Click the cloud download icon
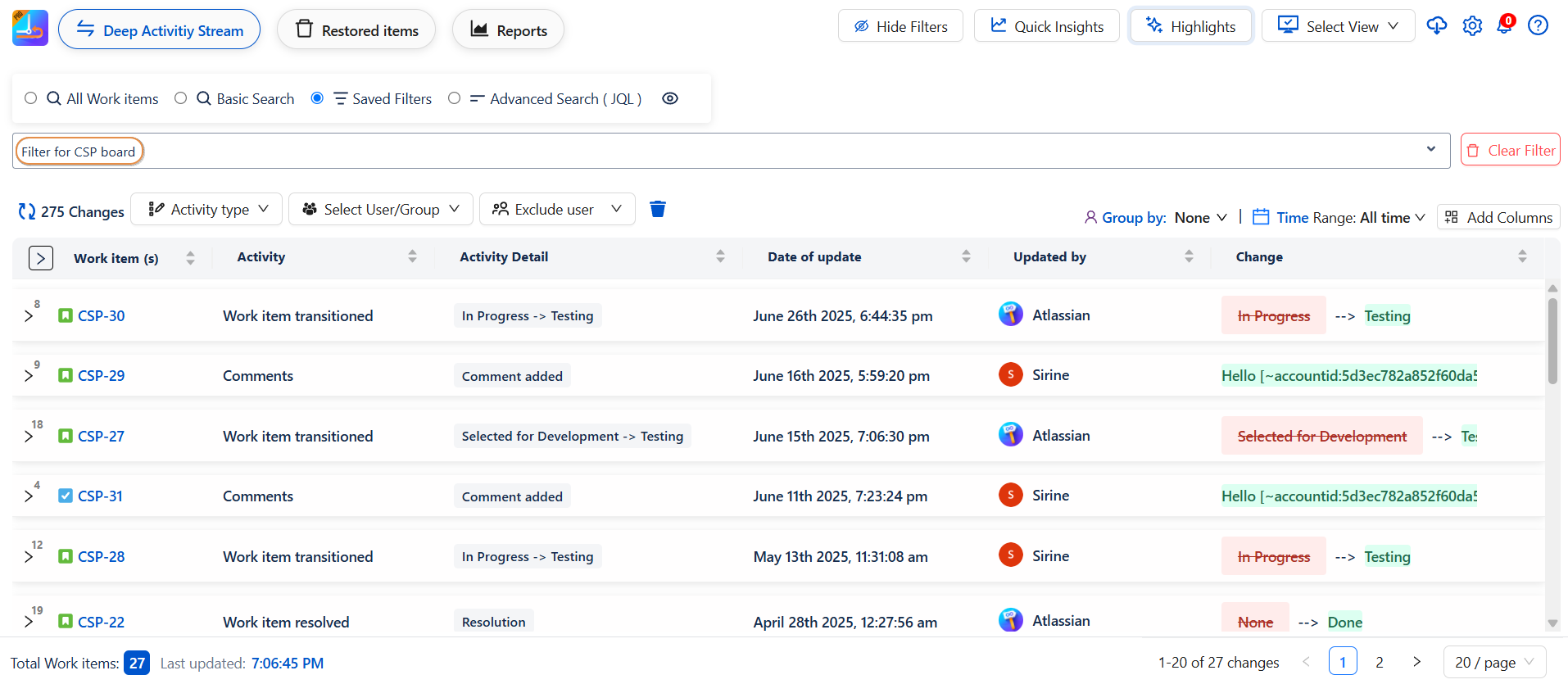 tap(1436, 26)
